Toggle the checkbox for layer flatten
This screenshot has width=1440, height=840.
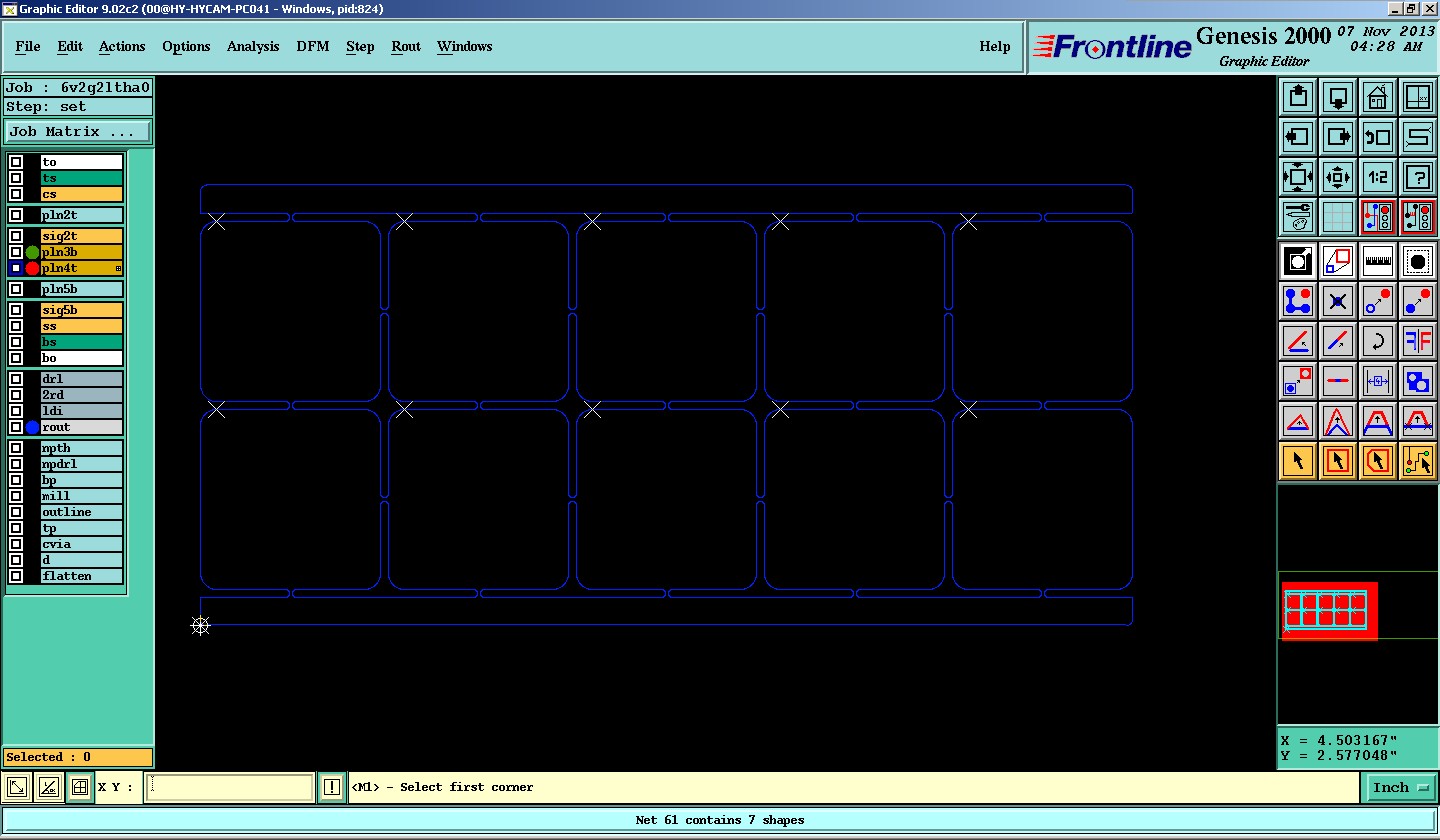point(16,576)
